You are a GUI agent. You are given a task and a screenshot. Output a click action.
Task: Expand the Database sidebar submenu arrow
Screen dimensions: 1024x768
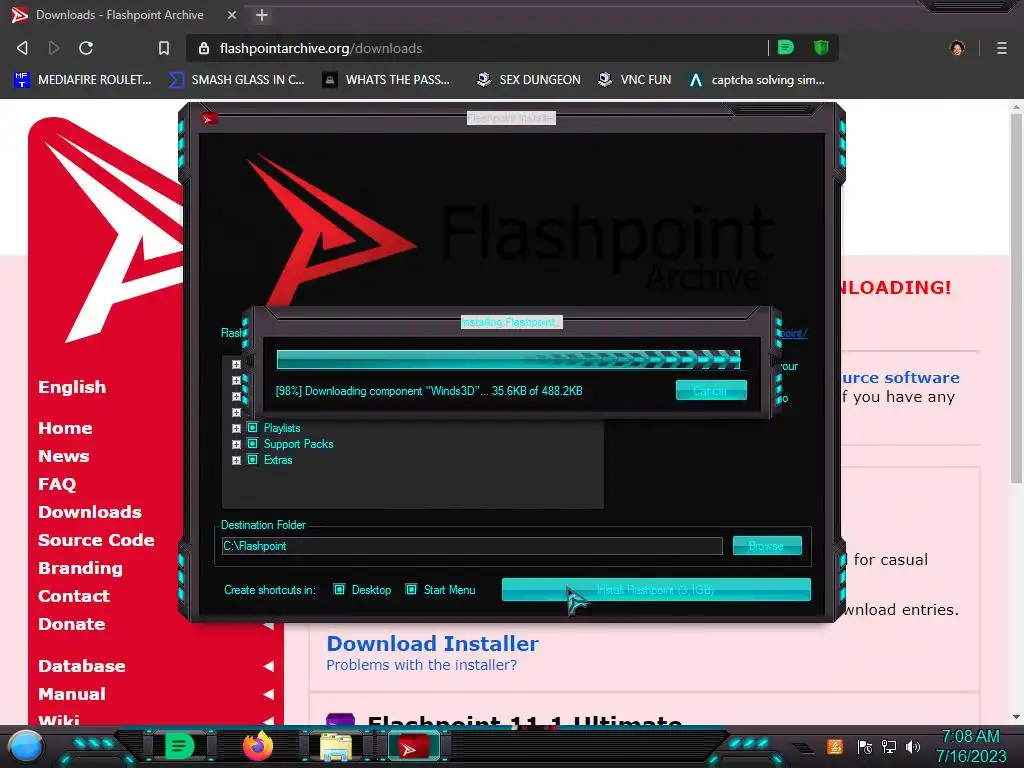point(268,666)
